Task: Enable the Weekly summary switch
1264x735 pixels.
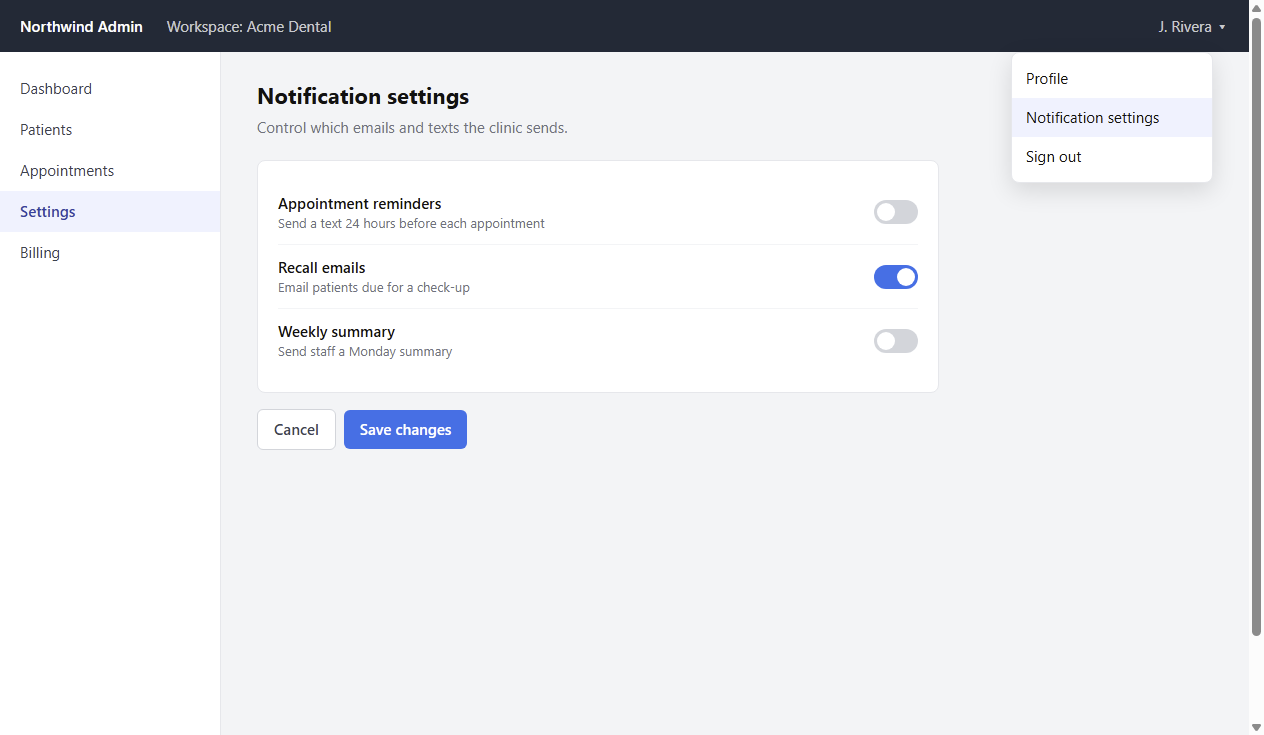Action: [895, 341]
